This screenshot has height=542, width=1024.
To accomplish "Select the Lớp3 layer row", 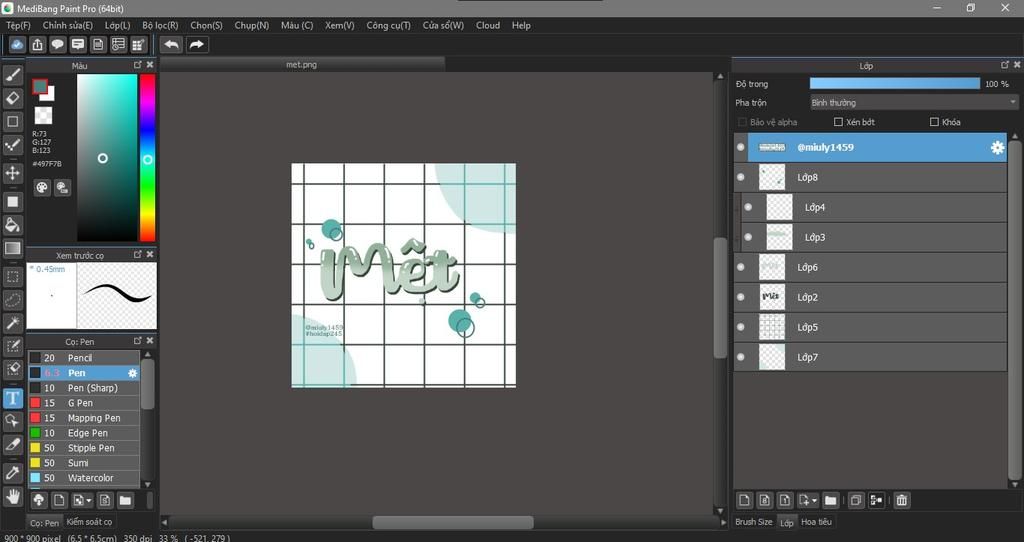I will pos(874,237).
